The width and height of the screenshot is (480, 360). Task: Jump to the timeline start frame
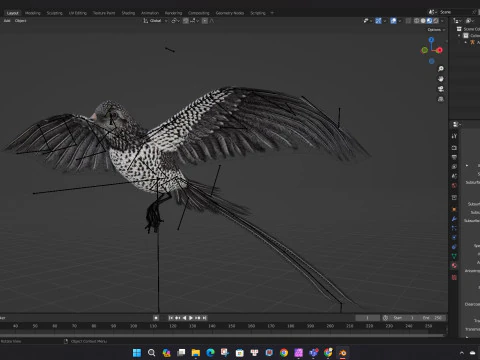click(x=171, y=318)
